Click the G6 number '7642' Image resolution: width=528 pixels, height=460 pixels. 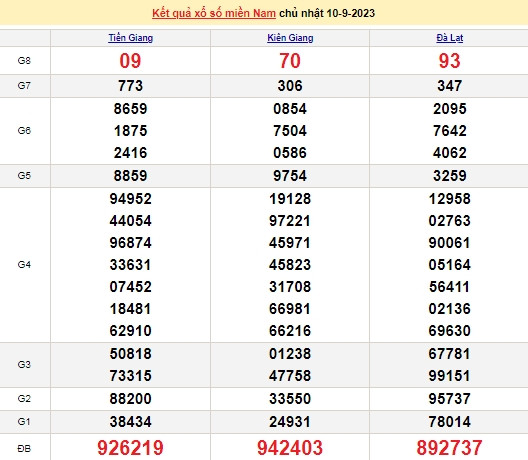450,131
